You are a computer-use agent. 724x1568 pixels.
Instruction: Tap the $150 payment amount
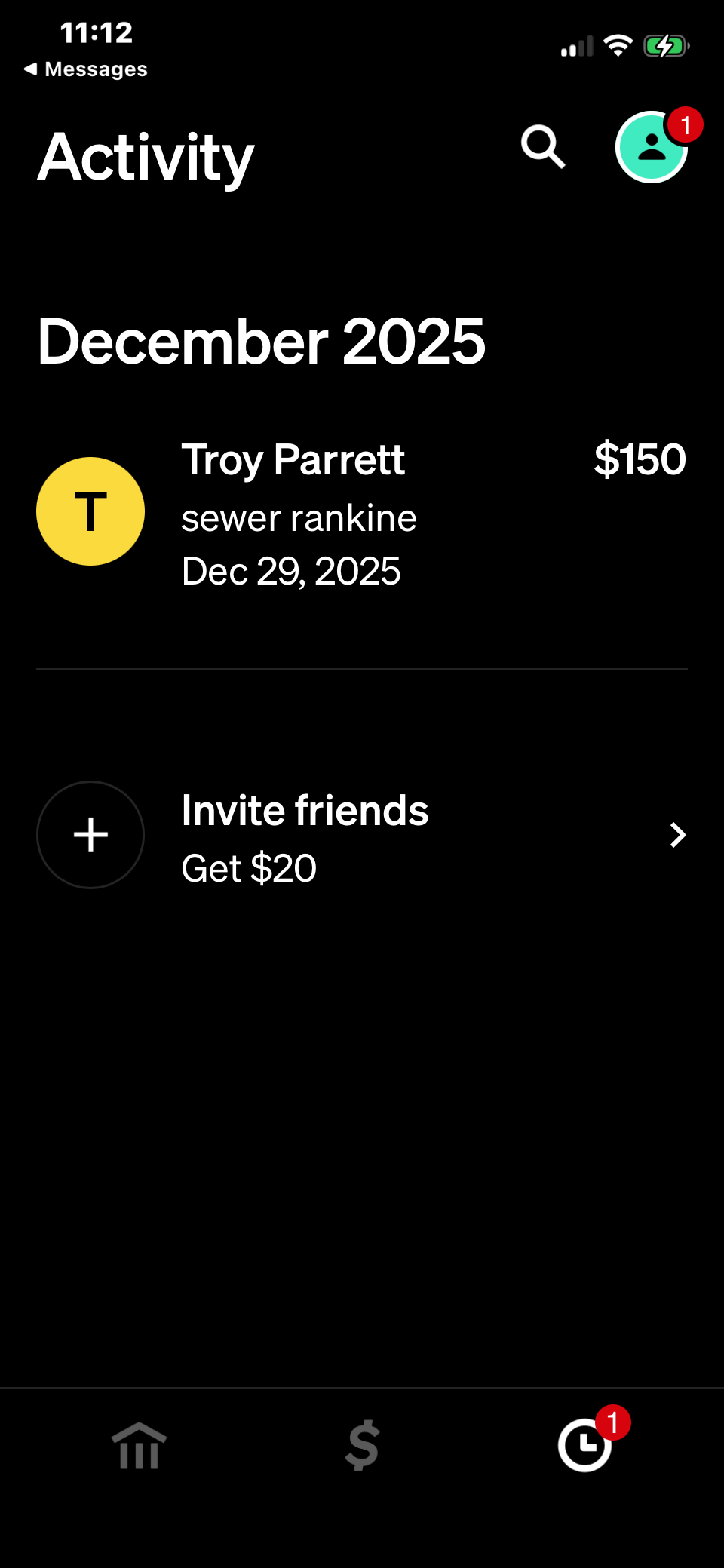coord(640,459)
